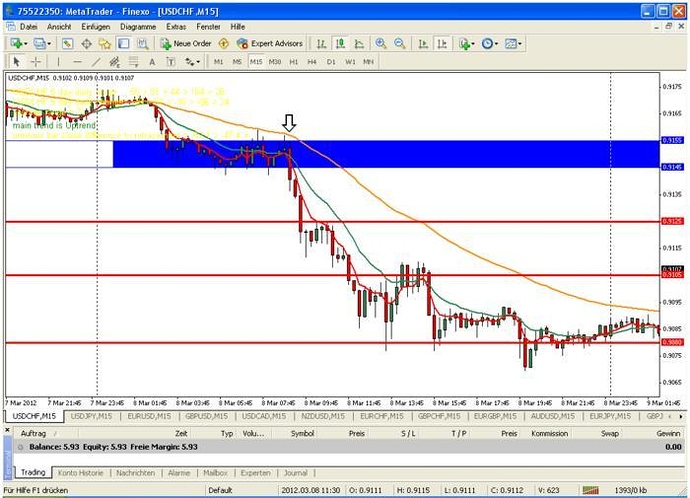This screenshot has width=690, height=498.
Task: Open the Extras menu
Action: (x=176, y=27)
